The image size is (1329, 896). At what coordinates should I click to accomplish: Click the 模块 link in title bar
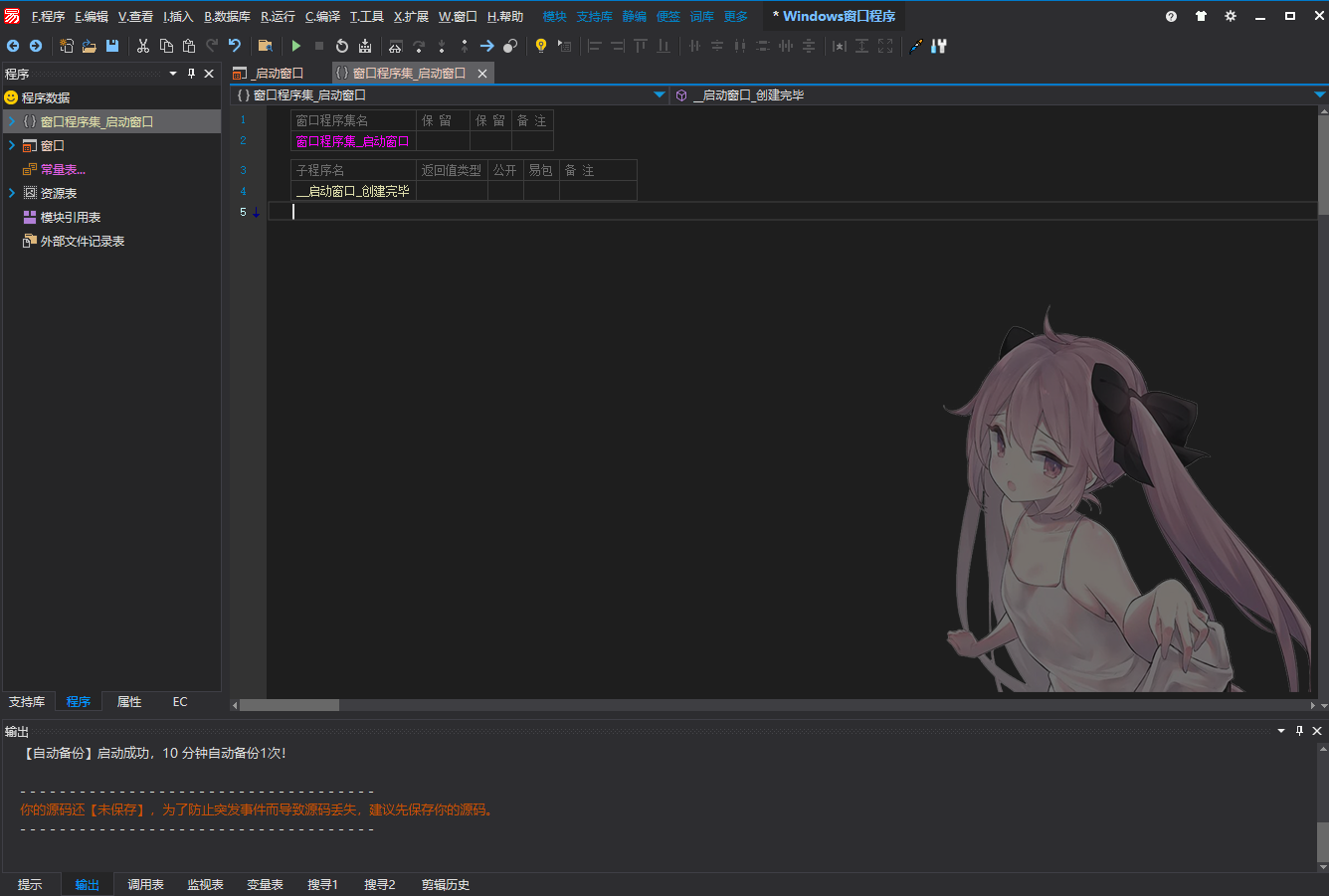click(x=554, y=16)
